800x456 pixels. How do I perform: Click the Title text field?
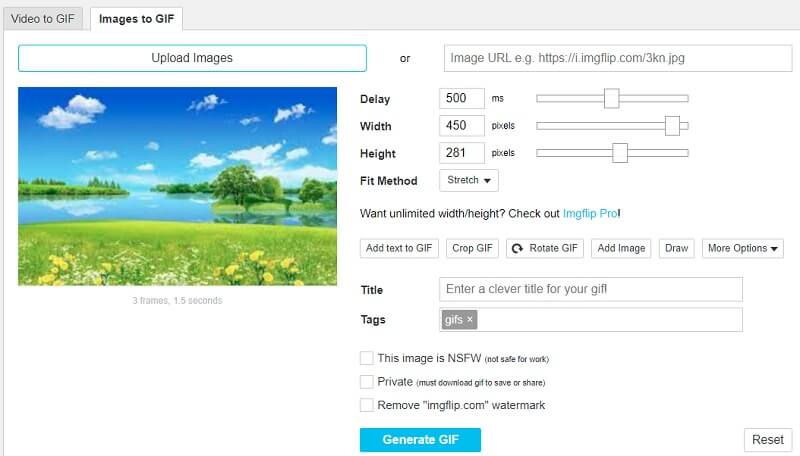click(x=590, y=289)
